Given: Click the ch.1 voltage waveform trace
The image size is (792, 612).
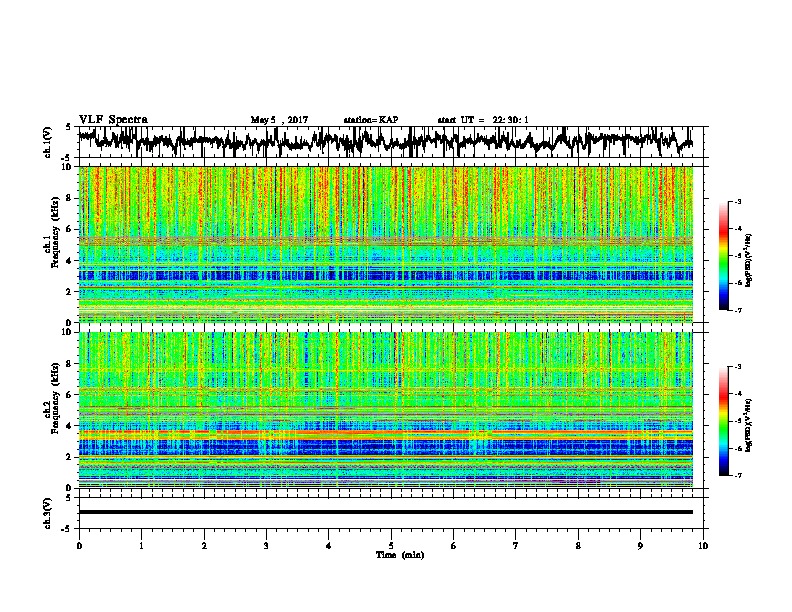Looking at the screenshot, I should click(x=385, y=141).
